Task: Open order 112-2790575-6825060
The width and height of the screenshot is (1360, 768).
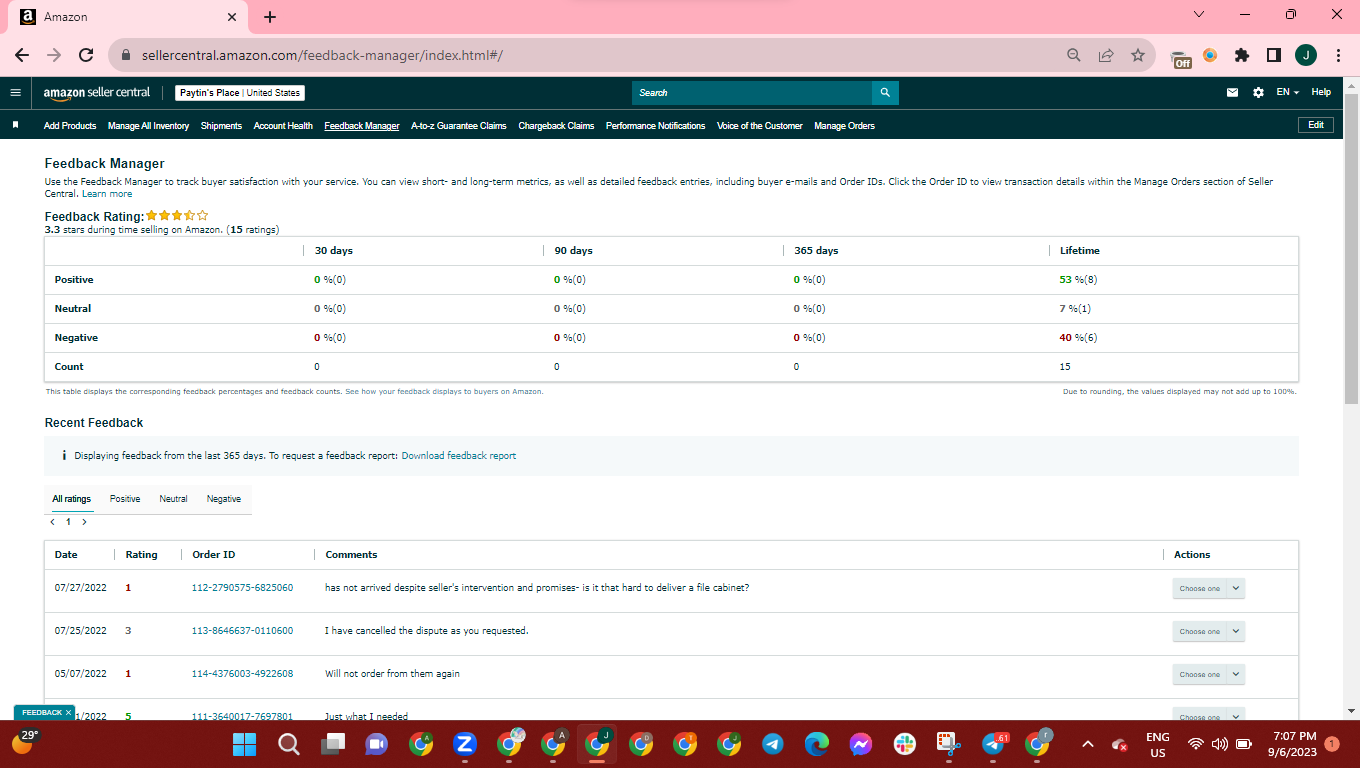Action: pyautogui.click(x=242, y=588)
